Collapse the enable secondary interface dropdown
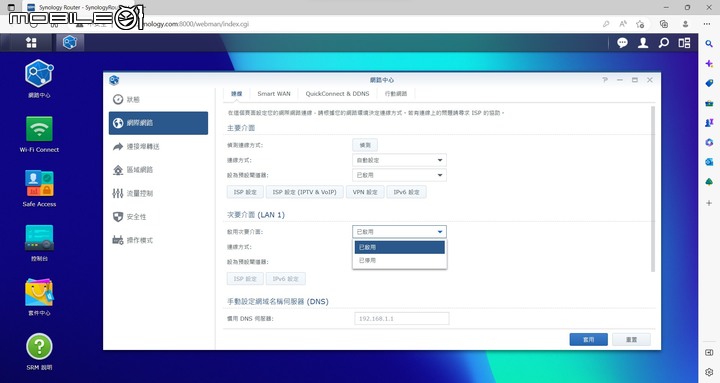The height and width of the screenshot is (383, 720). click(x=399, y=232)
